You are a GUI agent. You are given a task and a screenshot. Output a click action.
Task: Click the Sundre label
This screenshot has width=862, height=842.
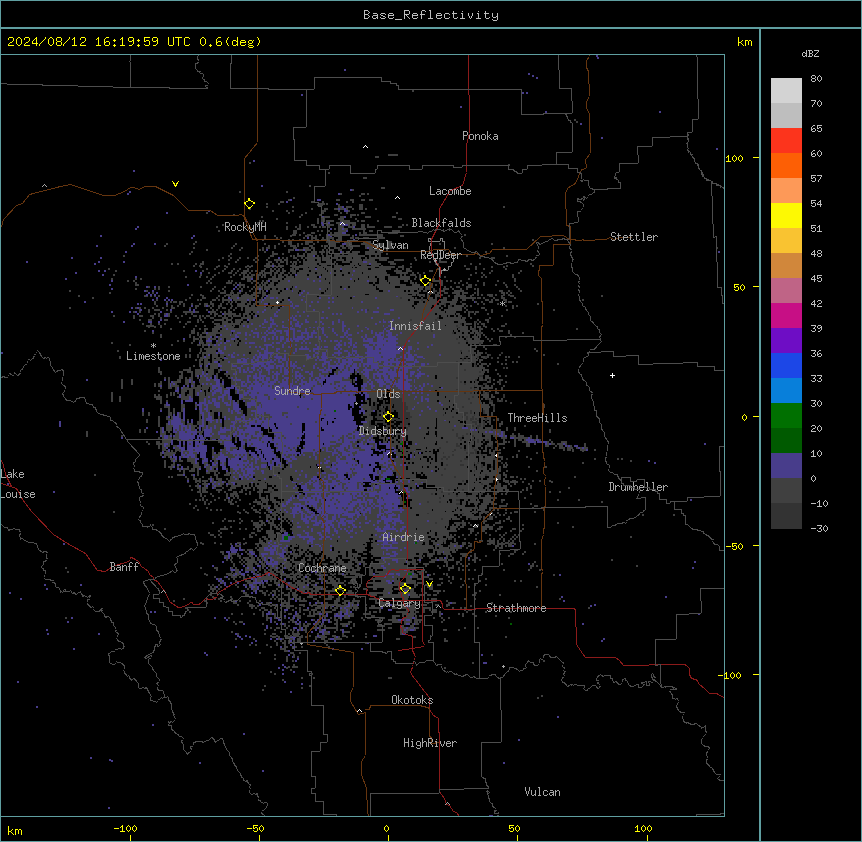click(292, 391)
